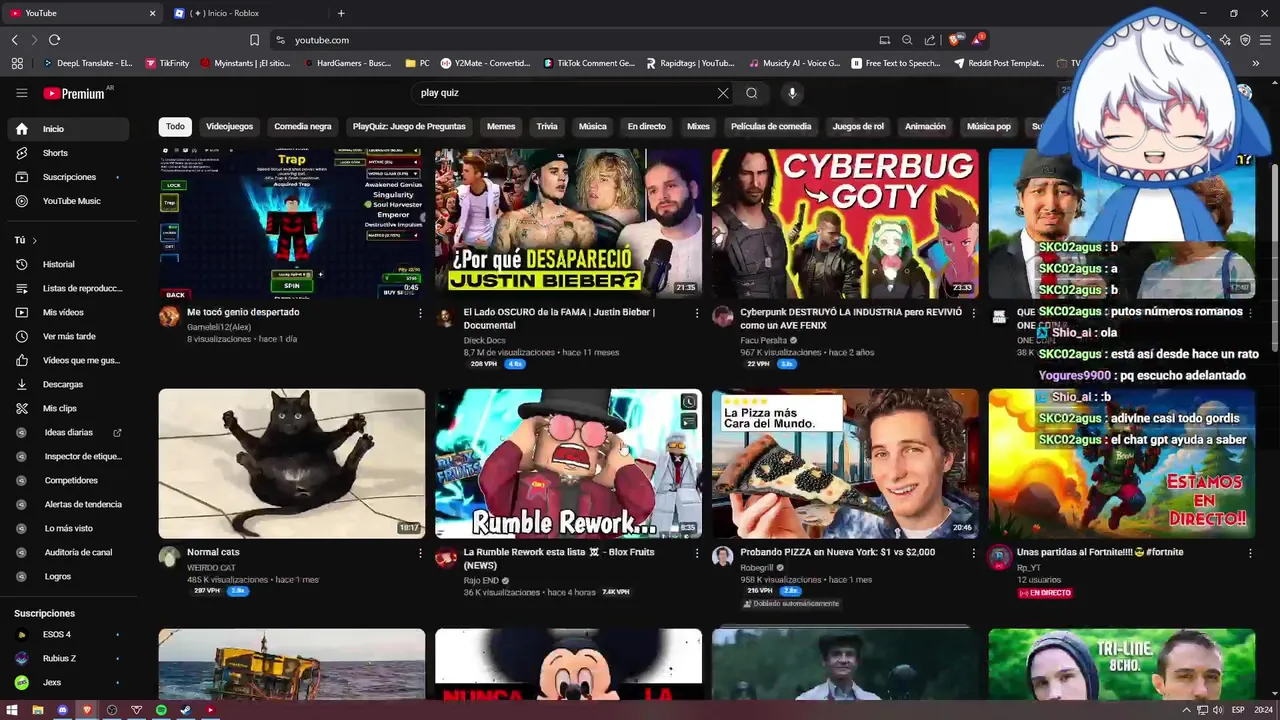Clear the search box with the X icon
The height and width of the screenshot is (720, 1280).
pos(723,93)
